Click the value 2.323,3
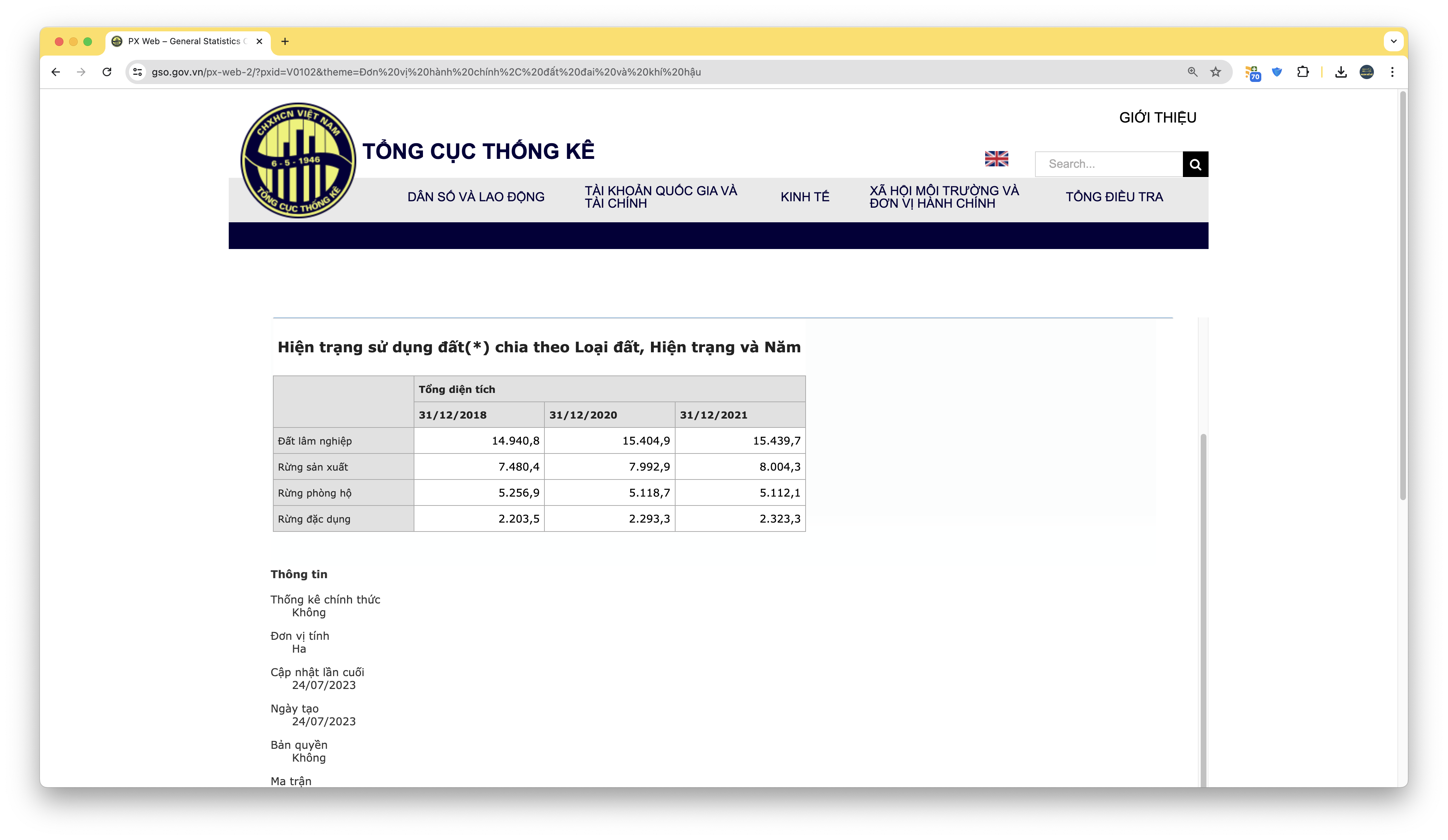The height and width of the screenshot is (840, 1448). point(780,518)
